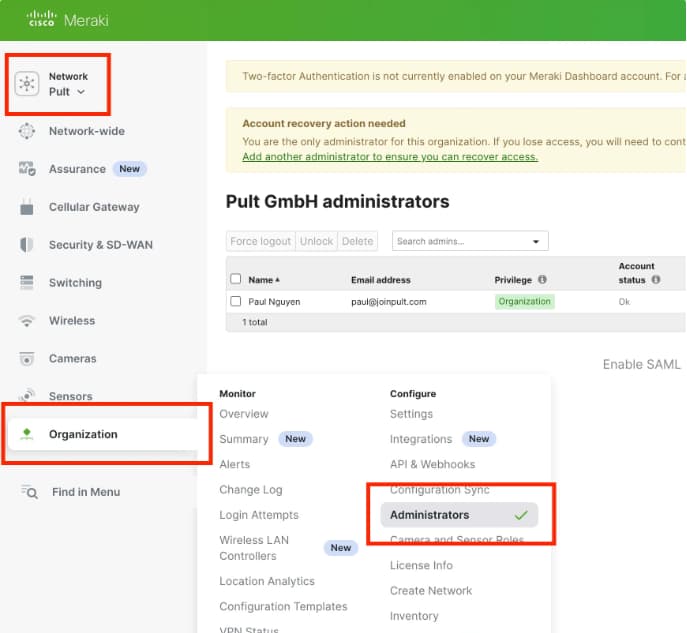Open Configuration Sync
Screen dimensions: 687x633
click(x=440, y=490)
